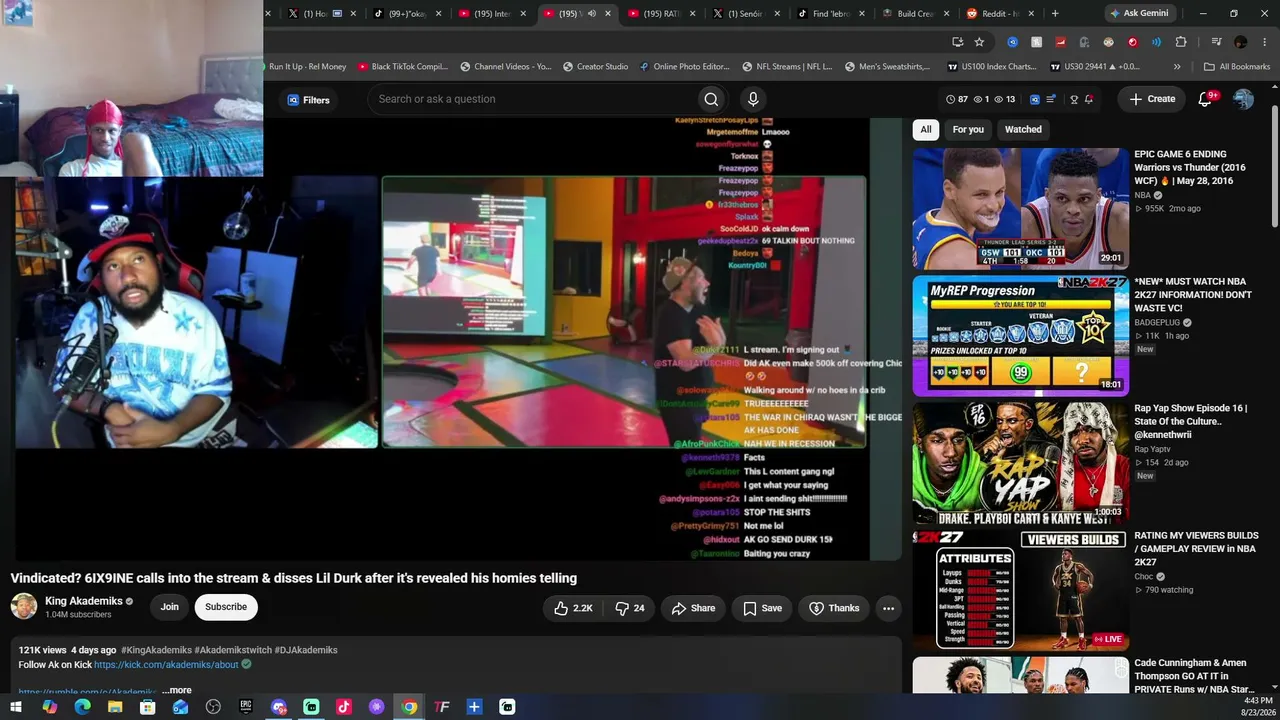Switch to Google Chrome in the taskbar
Screen dimensions: 1280x720
tap(409, 707)
